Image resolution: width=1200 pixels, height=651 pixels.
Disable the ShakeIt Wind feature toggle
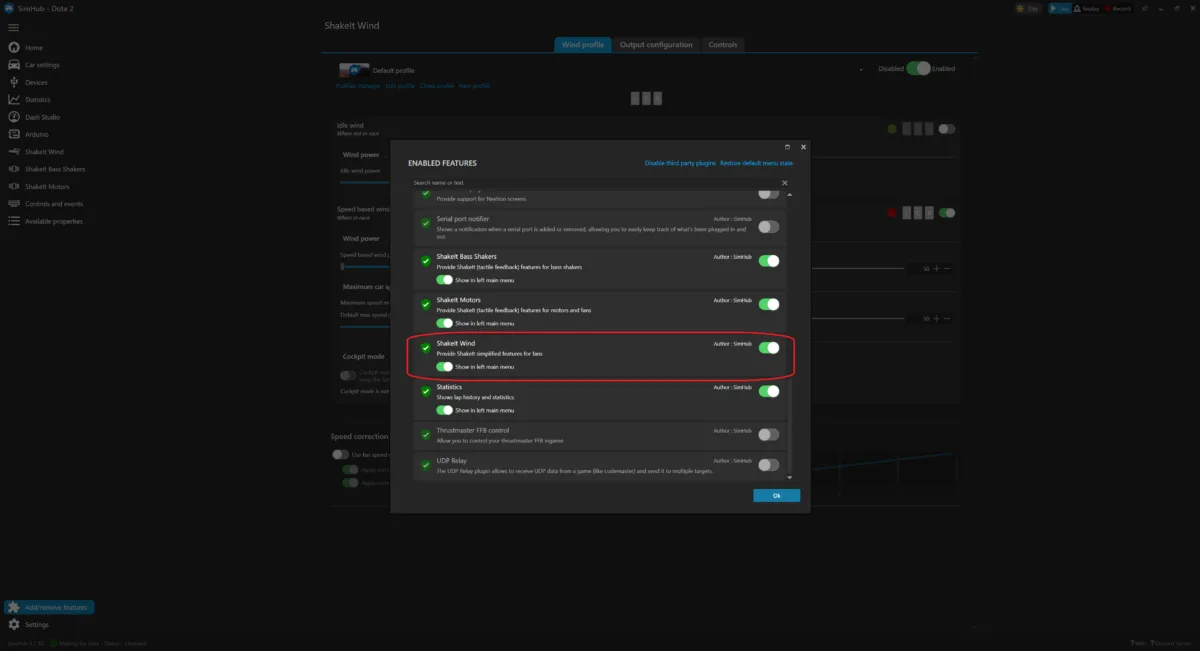pyautogui.click(x=768, y=348)
